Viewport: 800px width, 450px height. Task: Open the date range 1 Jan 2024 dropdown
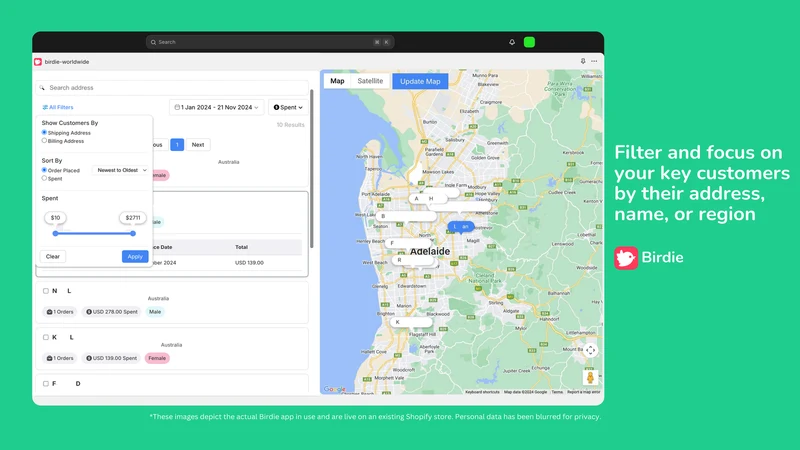tap(216, 107)
